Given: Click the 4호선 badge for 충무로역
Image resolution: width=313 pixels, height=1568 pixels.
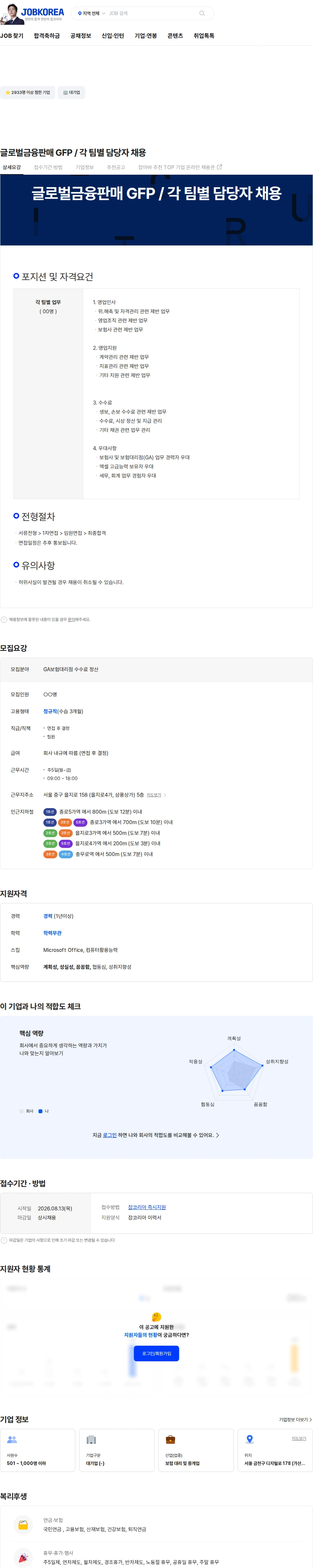Looking at the screenshot, I should 66,854.
